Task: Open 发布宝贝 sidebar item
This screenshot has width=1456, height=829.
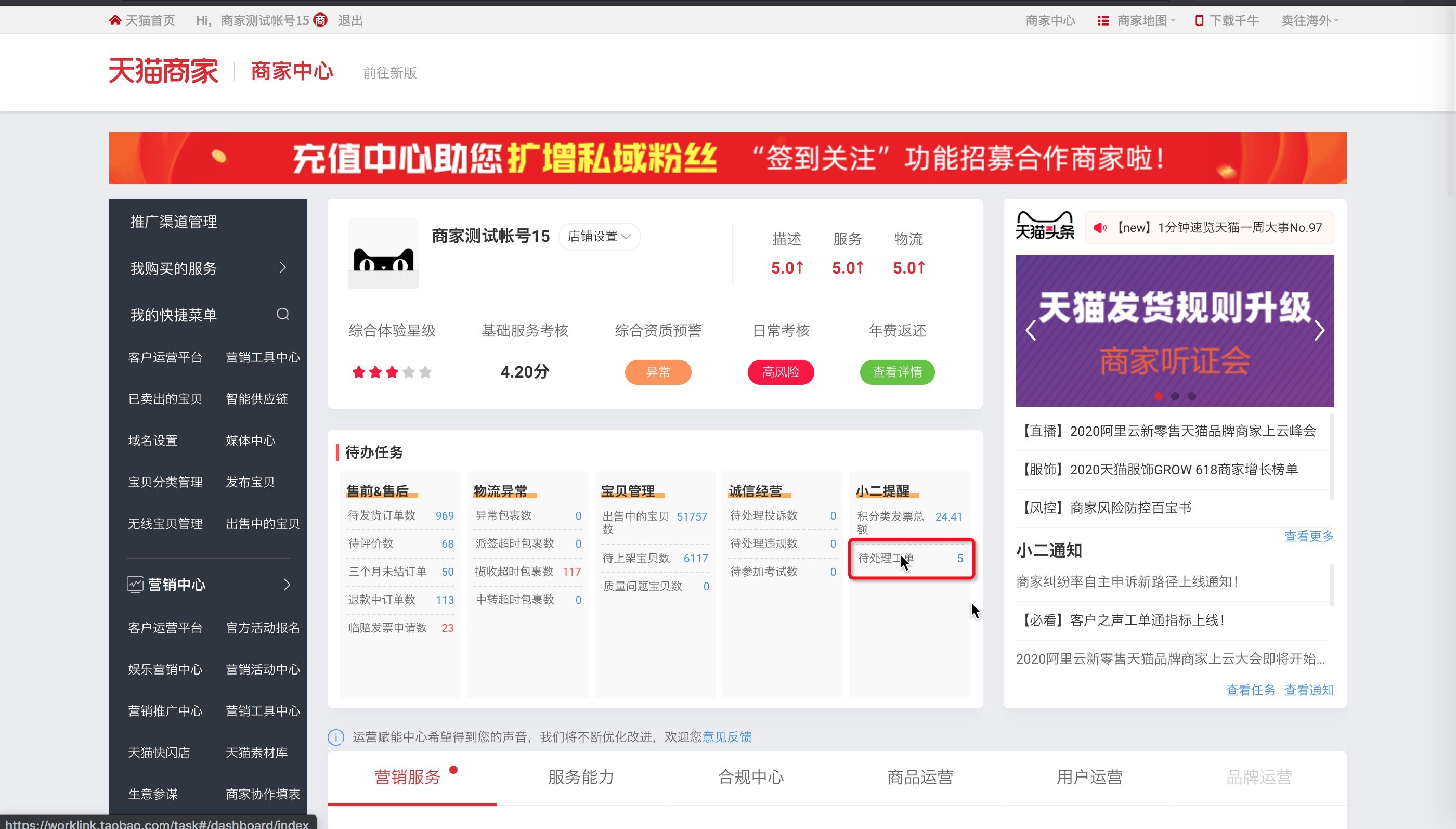Action: tap(251, 482)
